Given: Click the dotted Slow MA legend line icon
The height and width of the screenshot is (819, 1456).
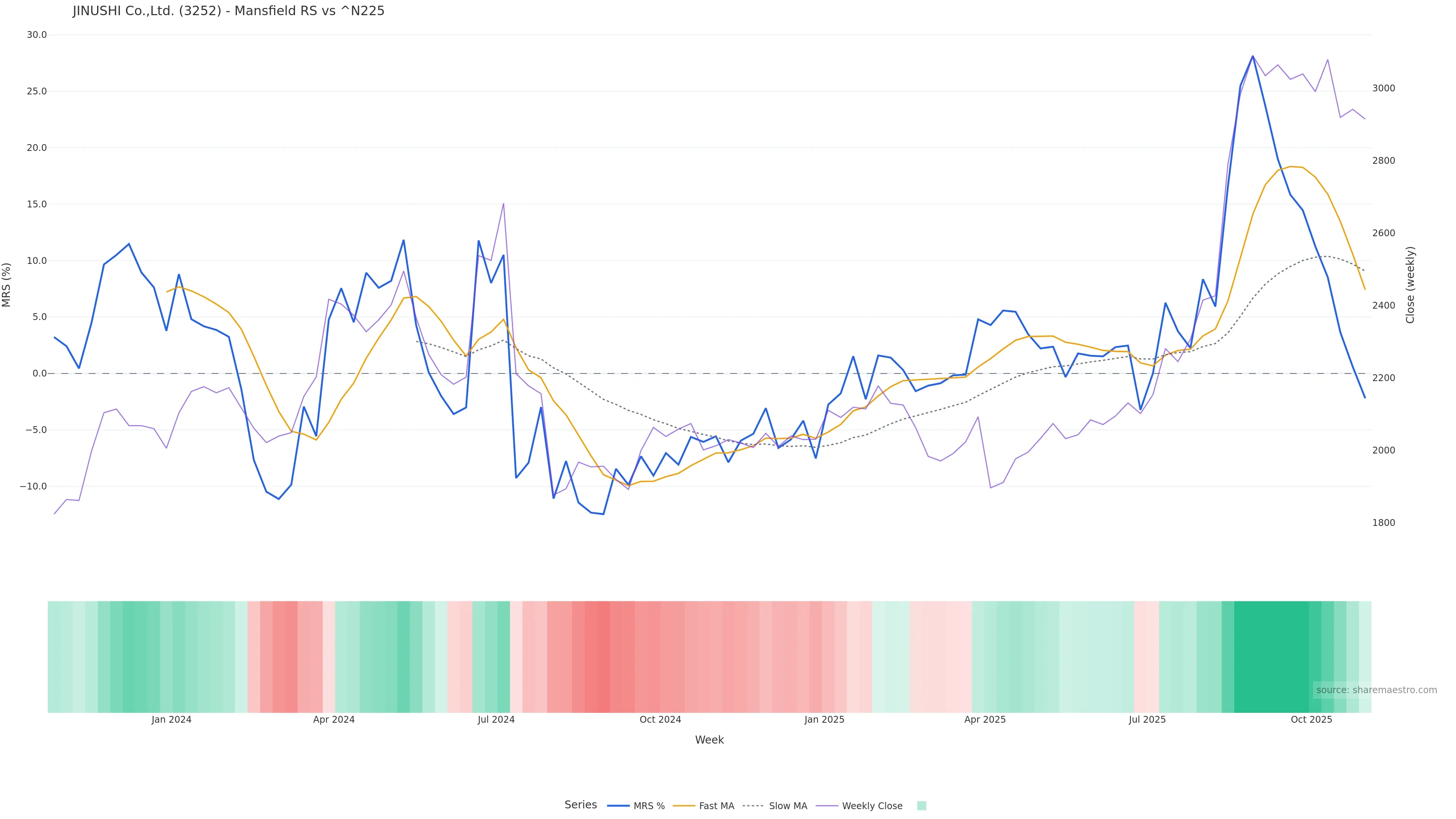Looking at the screenshot, I should (753, 805).
